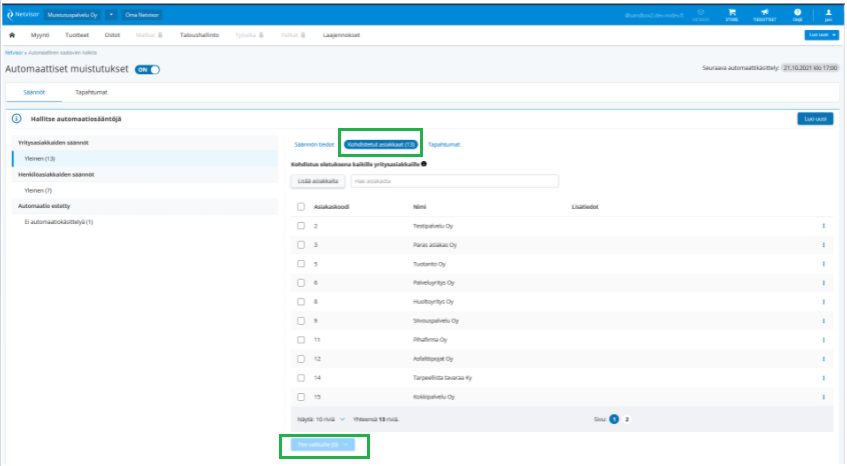The image size is (847, 466).
Task: Open the Tee valituille dropdown
Action: (322, 445)
